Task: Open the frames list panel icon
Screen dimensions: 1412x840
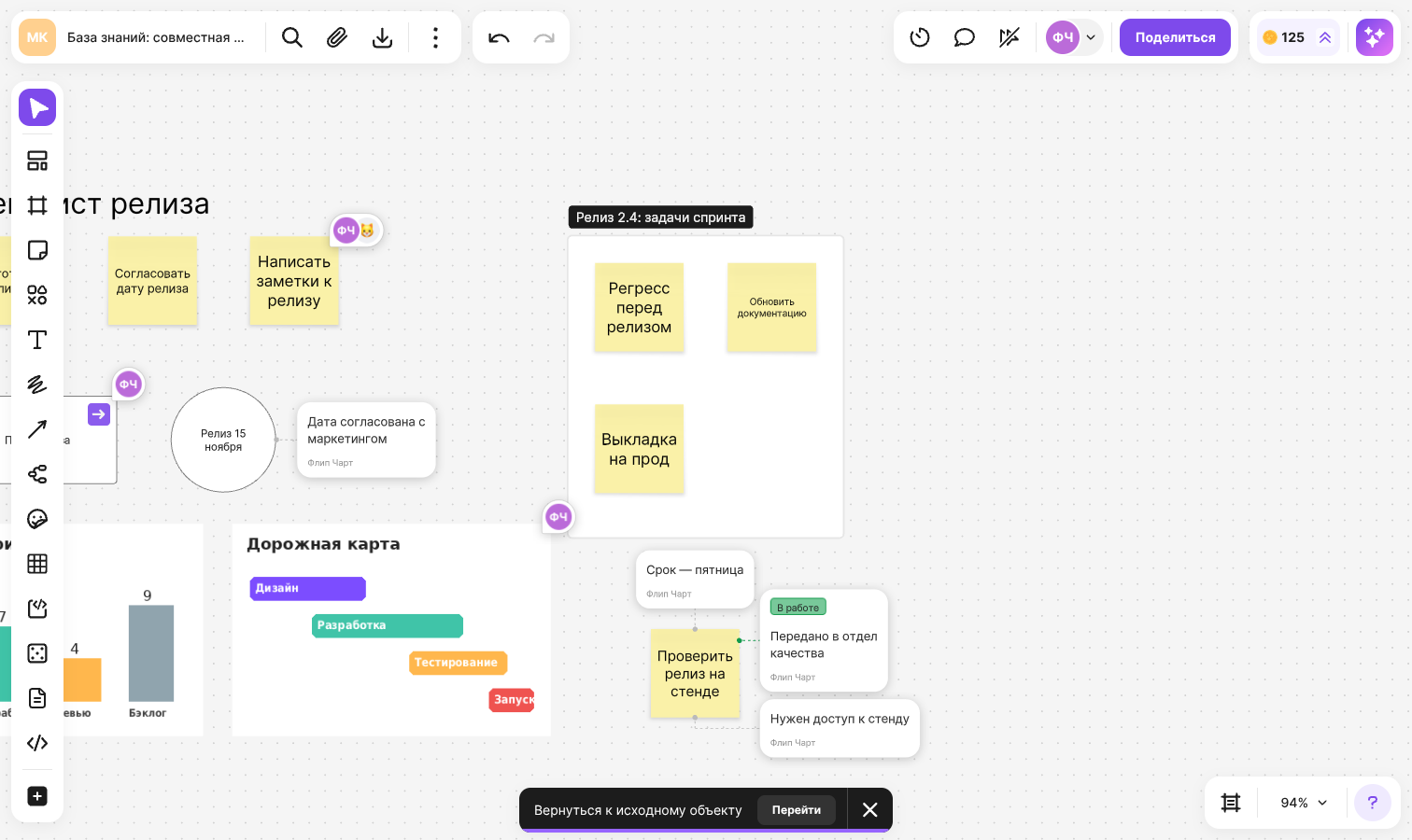Action: 1231,803
